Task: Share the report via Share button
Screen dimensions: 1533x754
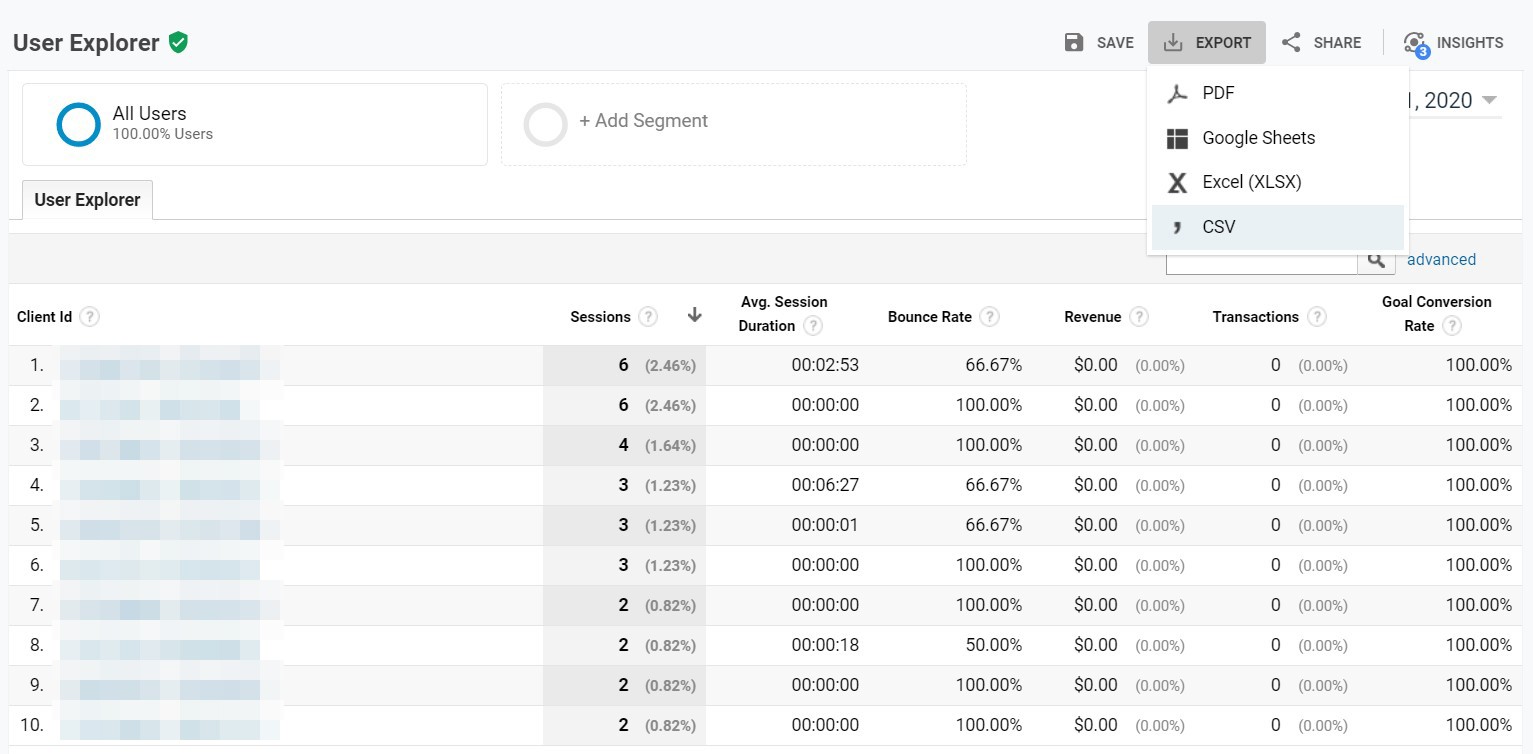Action: (1321, 43)
